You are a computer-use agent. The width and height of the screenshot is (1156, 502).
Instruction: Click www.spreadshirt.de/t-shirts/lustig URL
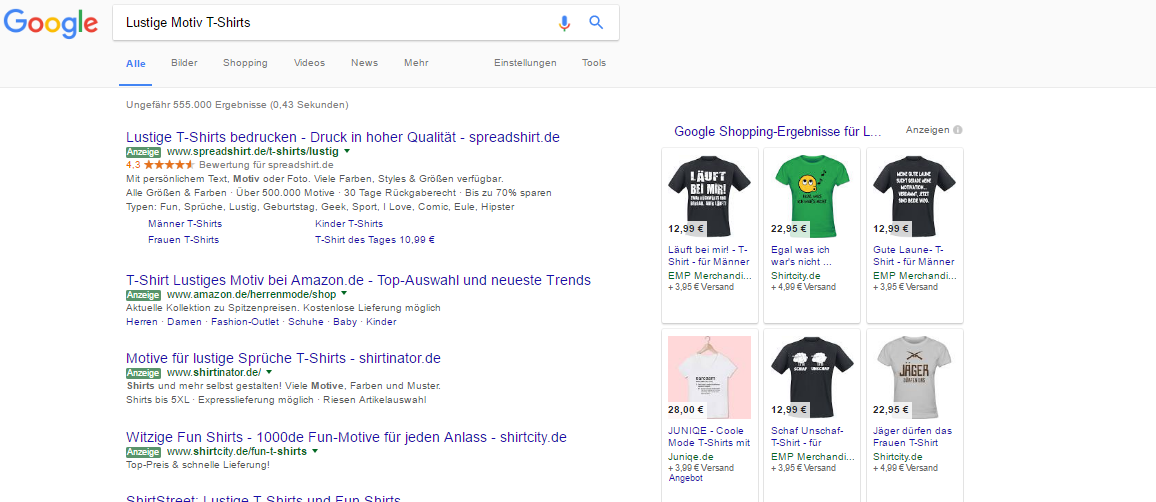coord(253,151)
